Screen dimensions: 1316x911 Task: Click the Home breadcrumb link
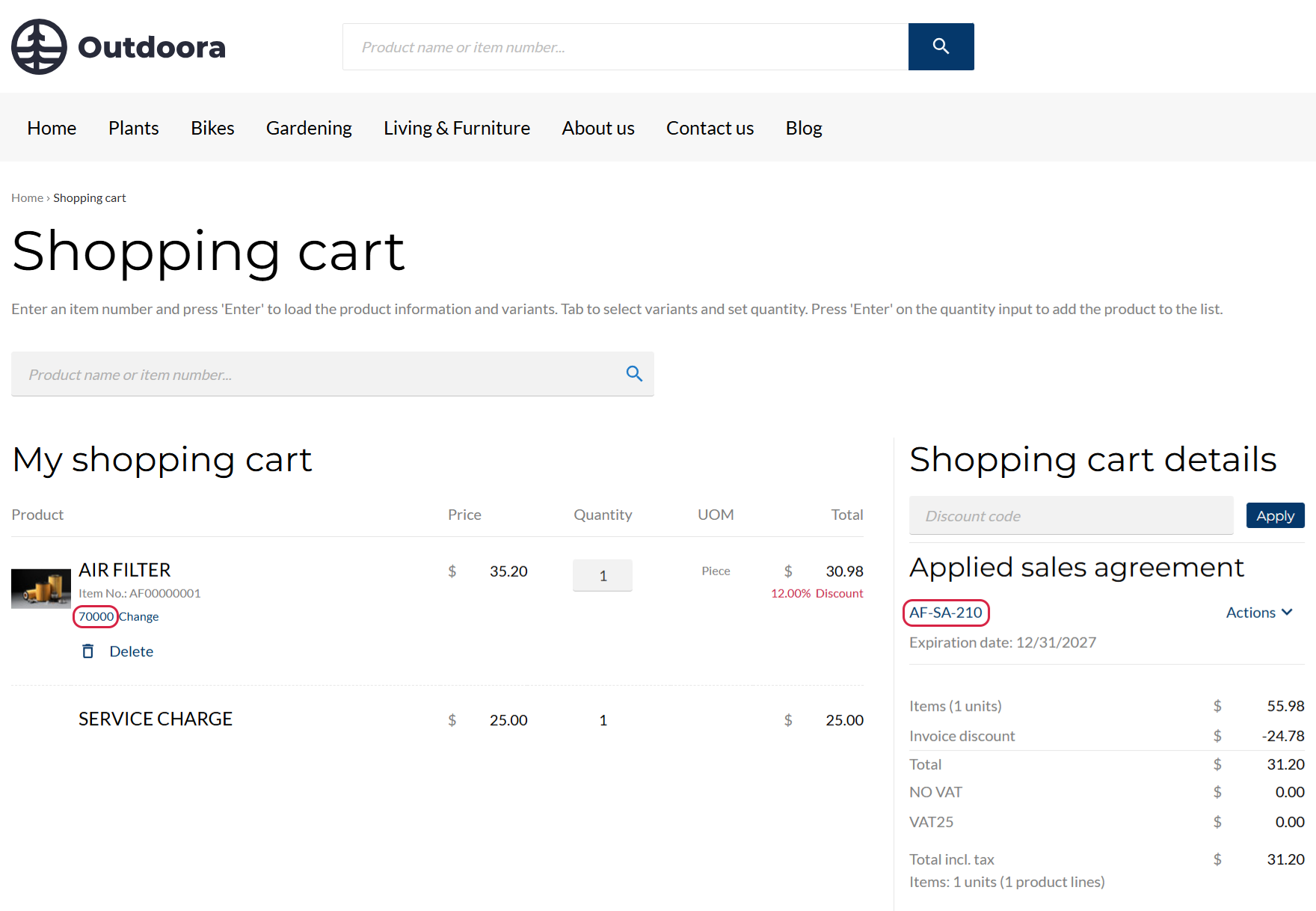click(27, 198)
